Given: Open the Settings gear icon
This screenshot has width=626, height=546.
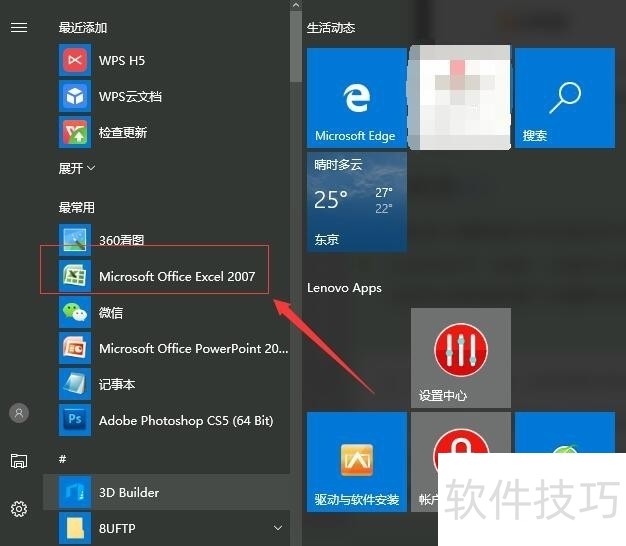Looking at the screenshot, I should pyautogui.click(x=19, y=508).
